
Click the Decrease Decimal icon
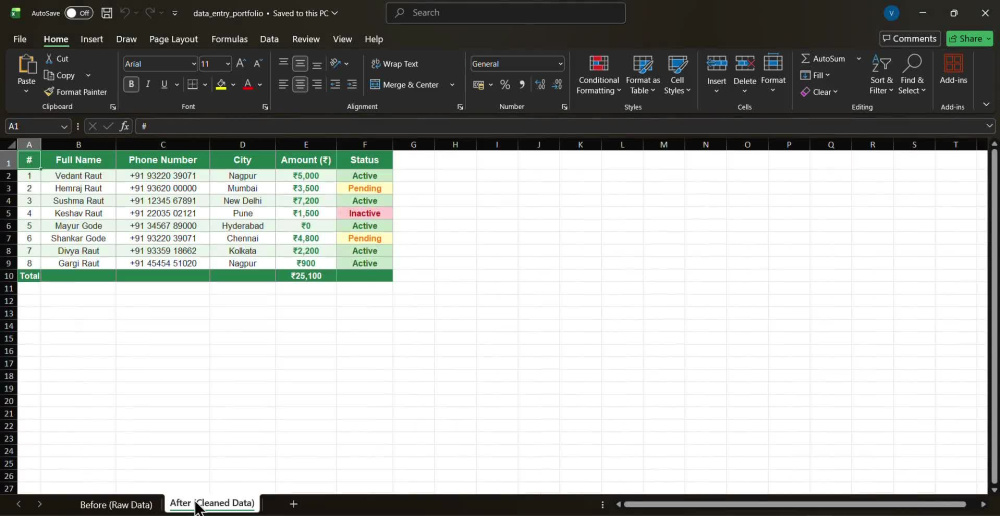[x=557, y=85]
